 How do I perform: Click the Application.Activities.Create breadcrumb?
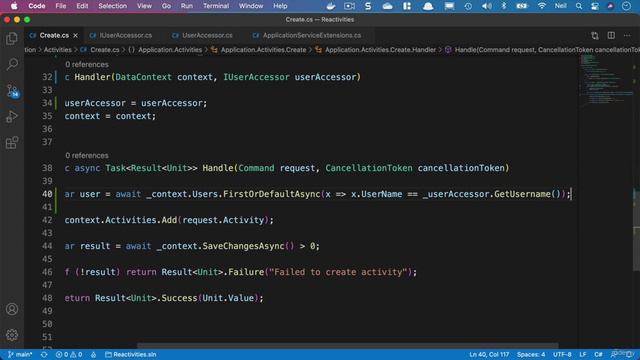(259, 50)
